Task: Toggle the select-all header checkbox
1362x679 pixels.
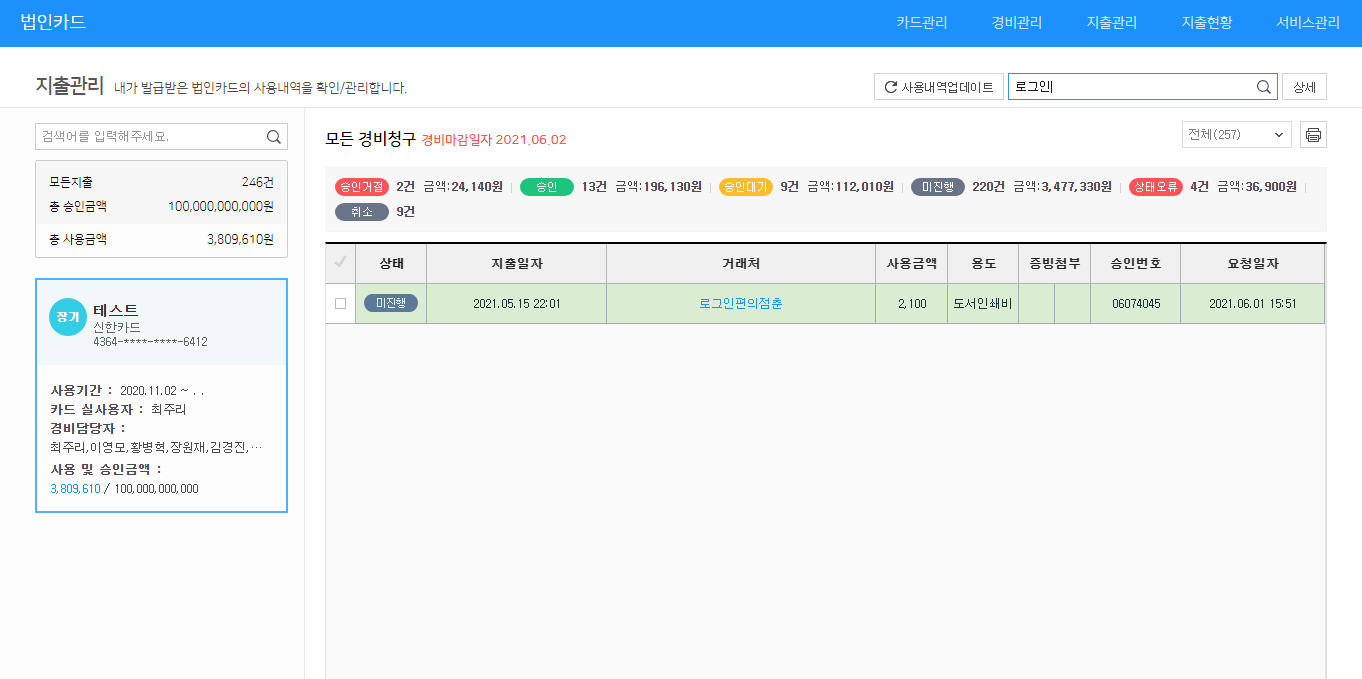Action: point(340,263)
